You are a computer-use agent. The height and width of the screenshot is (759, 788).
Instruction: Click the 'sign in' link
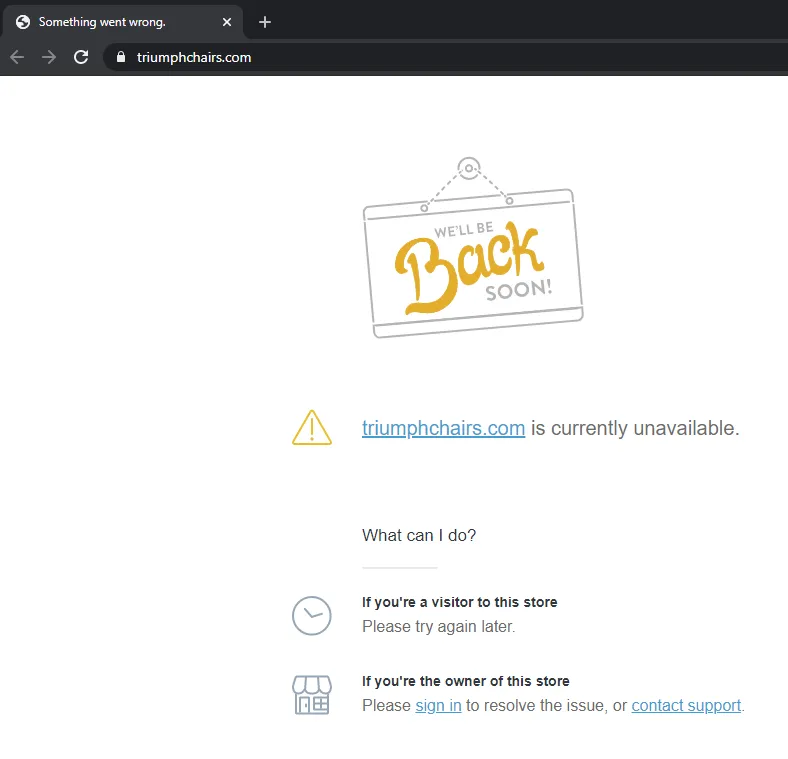click(438, 705)
